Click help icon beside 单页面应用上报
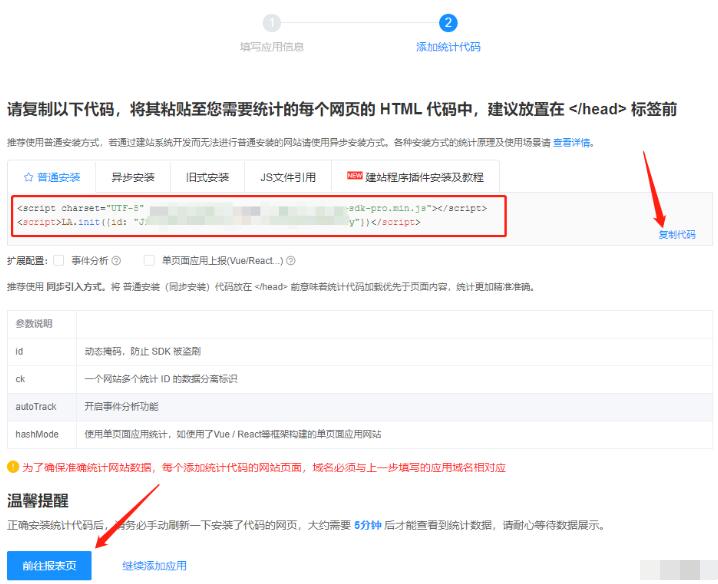 tap(291, 261)
